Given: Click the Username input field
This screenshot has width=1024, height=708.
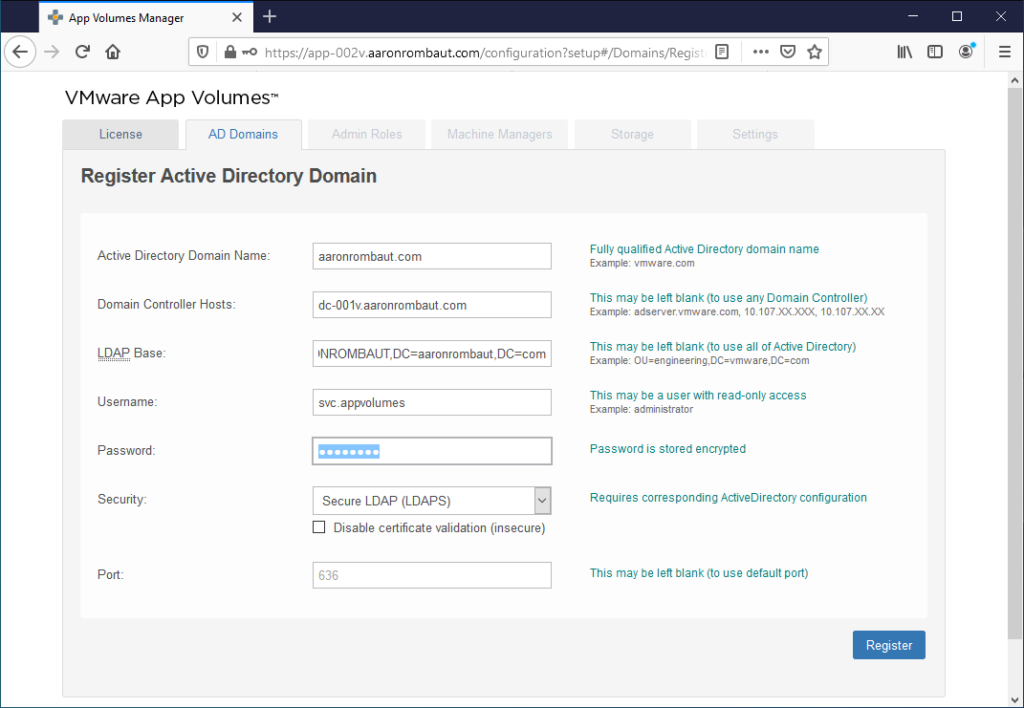Looking at the screenshot, I should pyautogui.click(x=431, y=402).
